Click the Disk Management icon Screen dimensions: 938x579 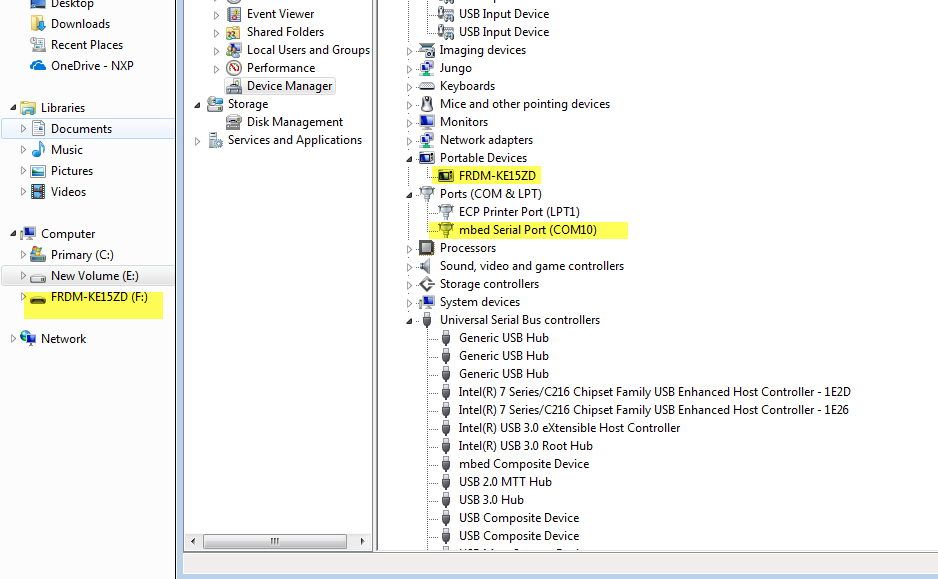pyautogui.click(x=234, y=122)
